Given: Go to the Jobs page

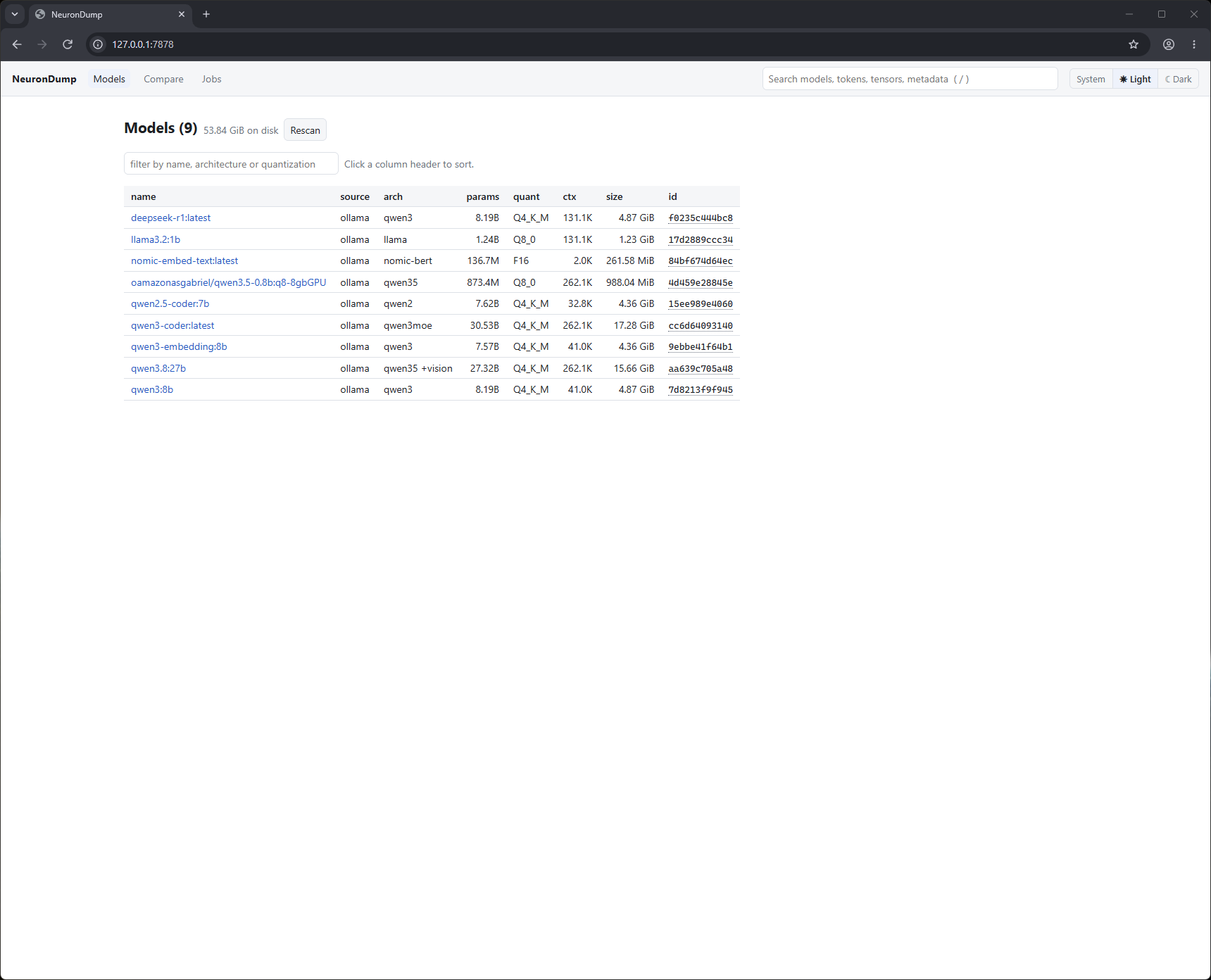Looking at the screenshot, I should click(211, 79).
